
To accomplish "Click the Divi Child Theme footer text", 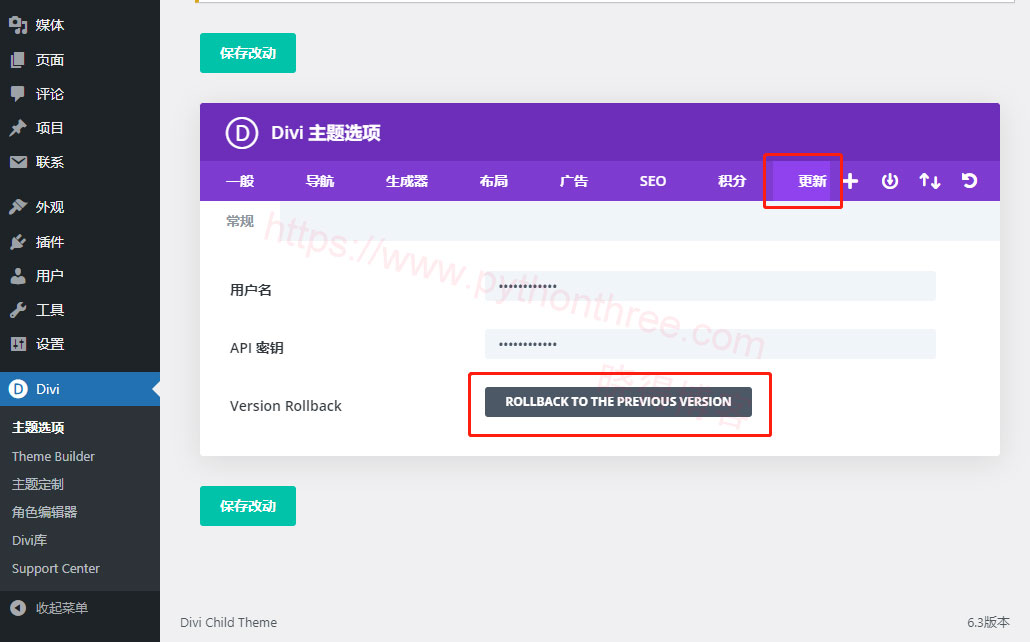I will (229, 622).
